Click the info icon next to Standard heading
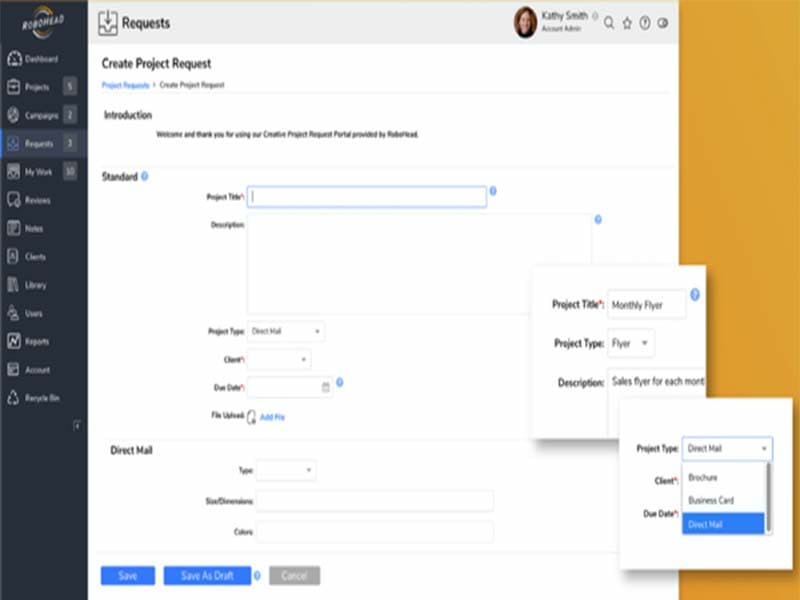This screenshot has width=800, height=600. click(145, 176)
